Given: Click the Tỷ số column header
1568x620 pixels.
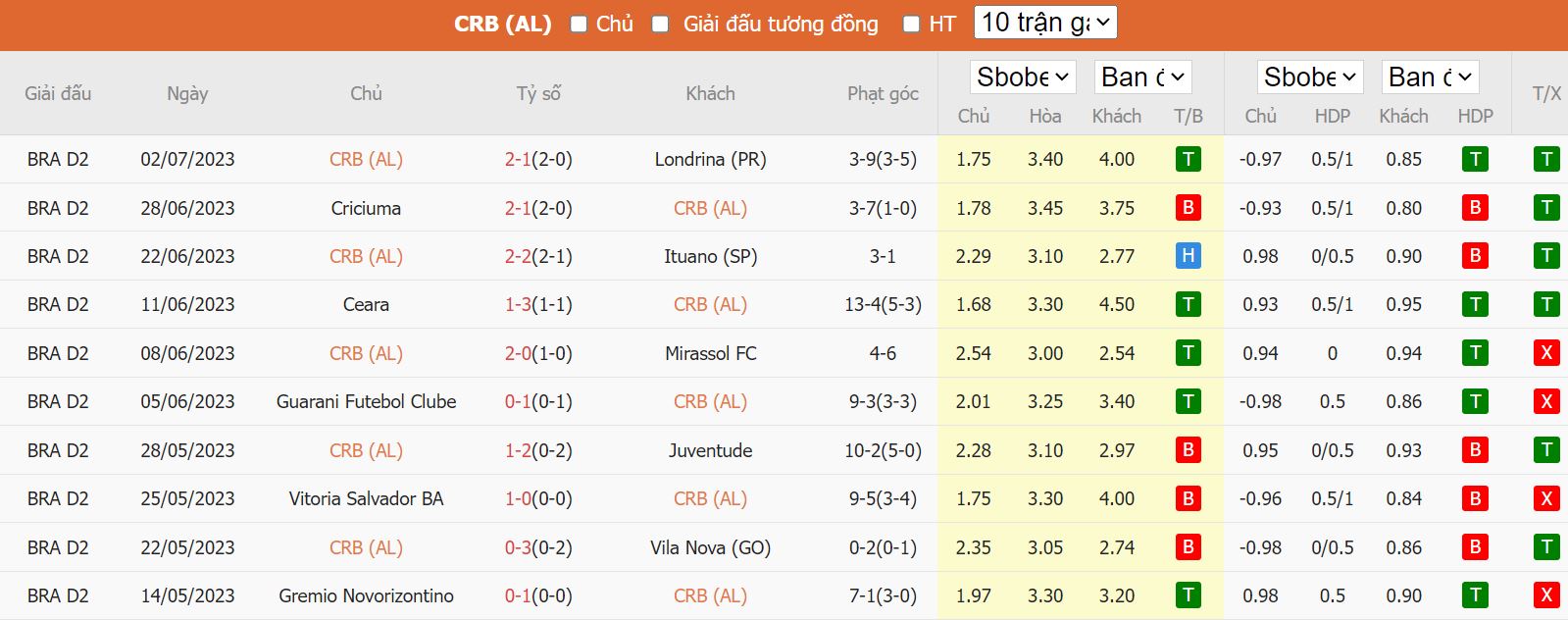Looking at the screenshot, I should tap(538, 93).
